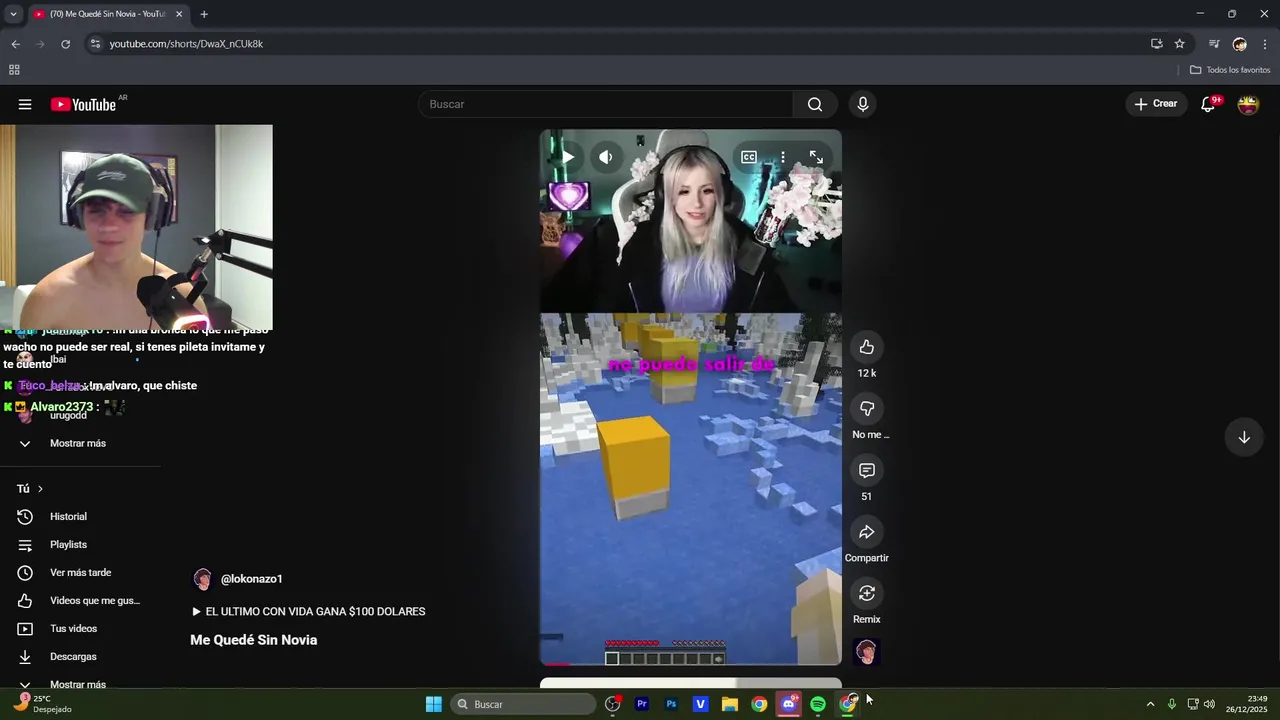Open Ver más tarde in sidebar
This screenshot has height=720, width=1280.
[x=80, y=573]
